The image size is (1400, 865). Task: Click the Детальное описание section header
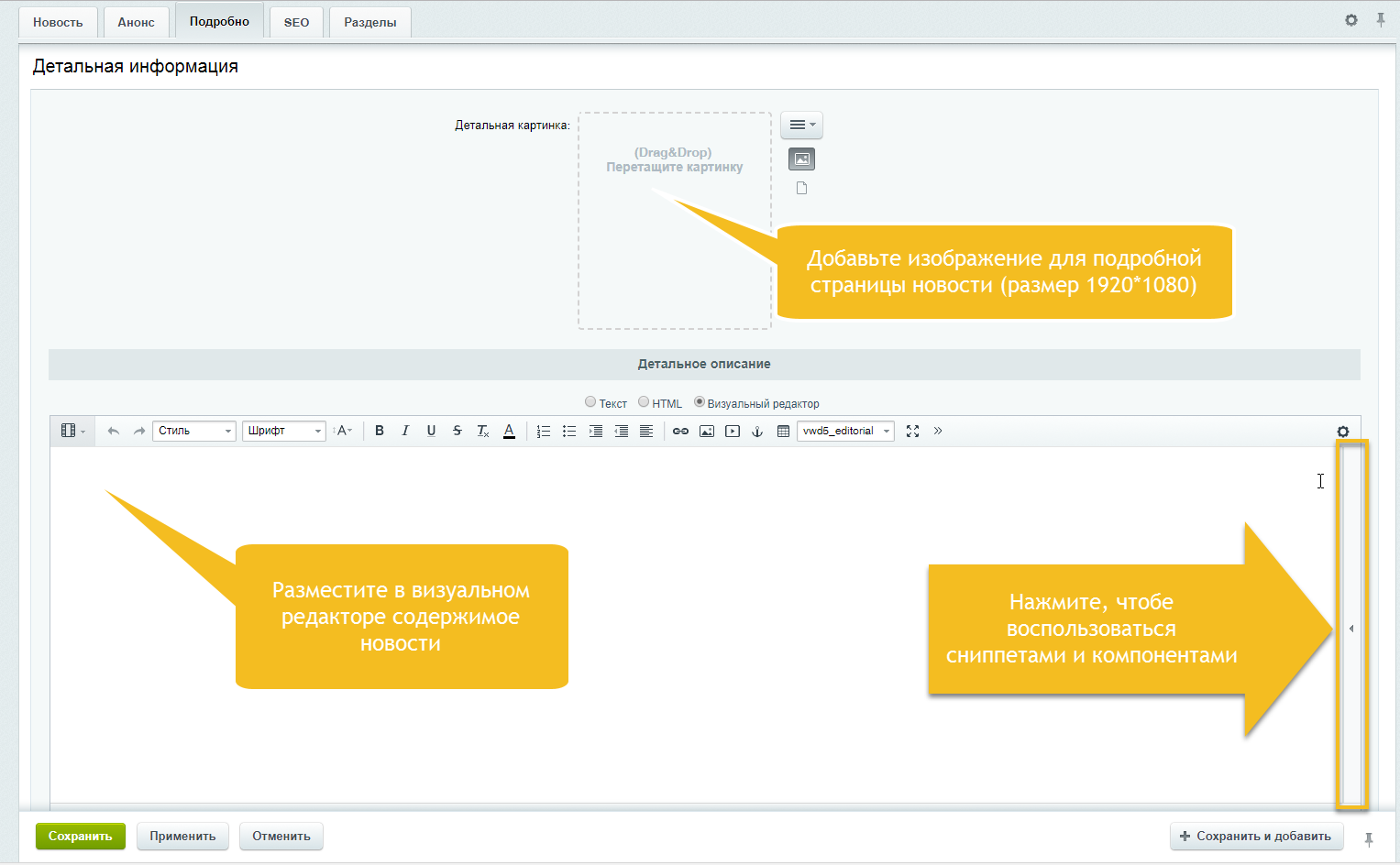[704, 364]
